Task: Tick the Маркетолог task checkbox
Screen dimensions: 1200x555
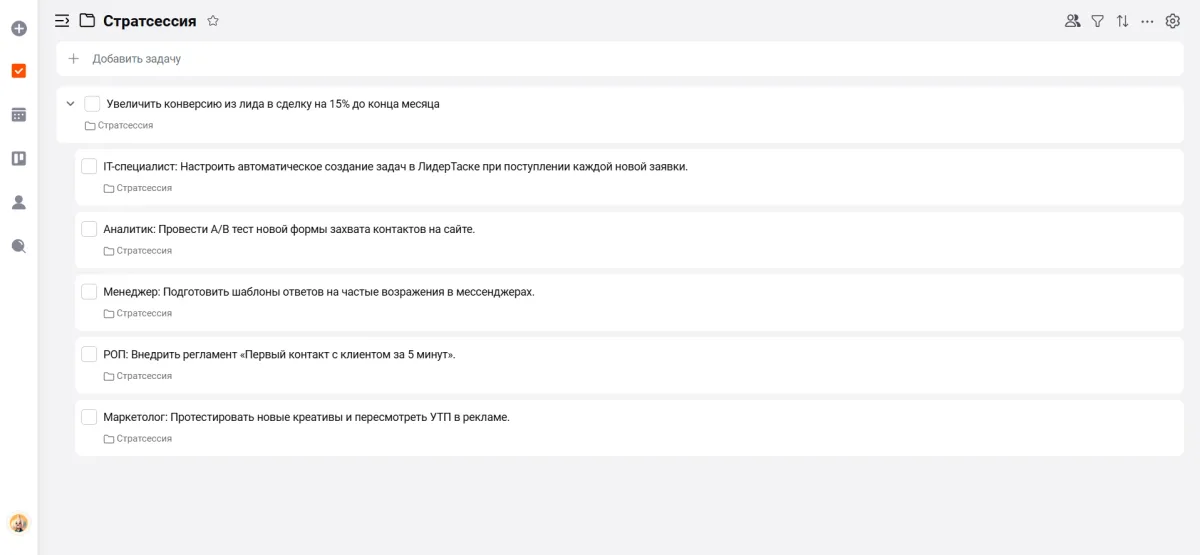Action: click(x=89, y=417)
